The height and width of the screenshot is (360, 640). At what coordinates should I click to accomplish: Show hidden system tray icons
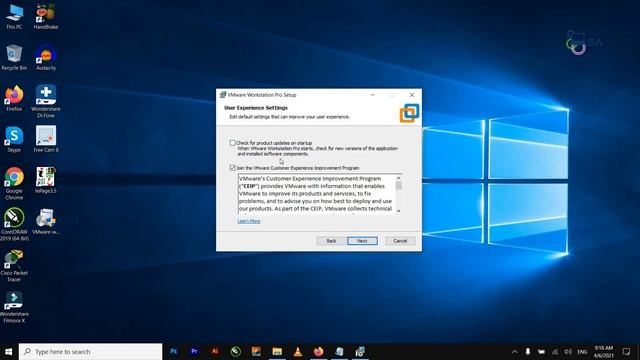click(x=515, y=351)
